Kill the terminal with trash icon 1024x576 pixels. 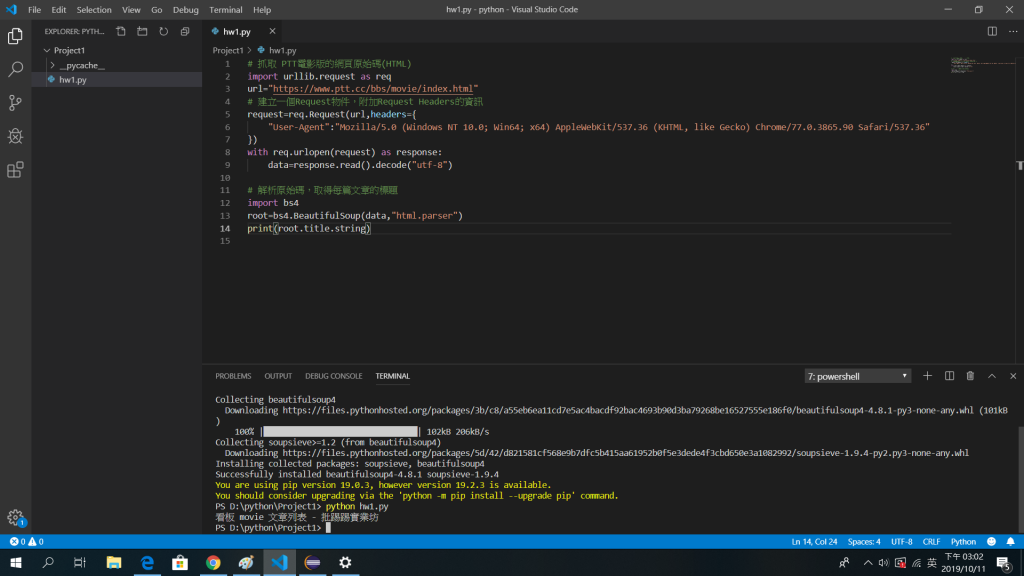coord(970,376)
